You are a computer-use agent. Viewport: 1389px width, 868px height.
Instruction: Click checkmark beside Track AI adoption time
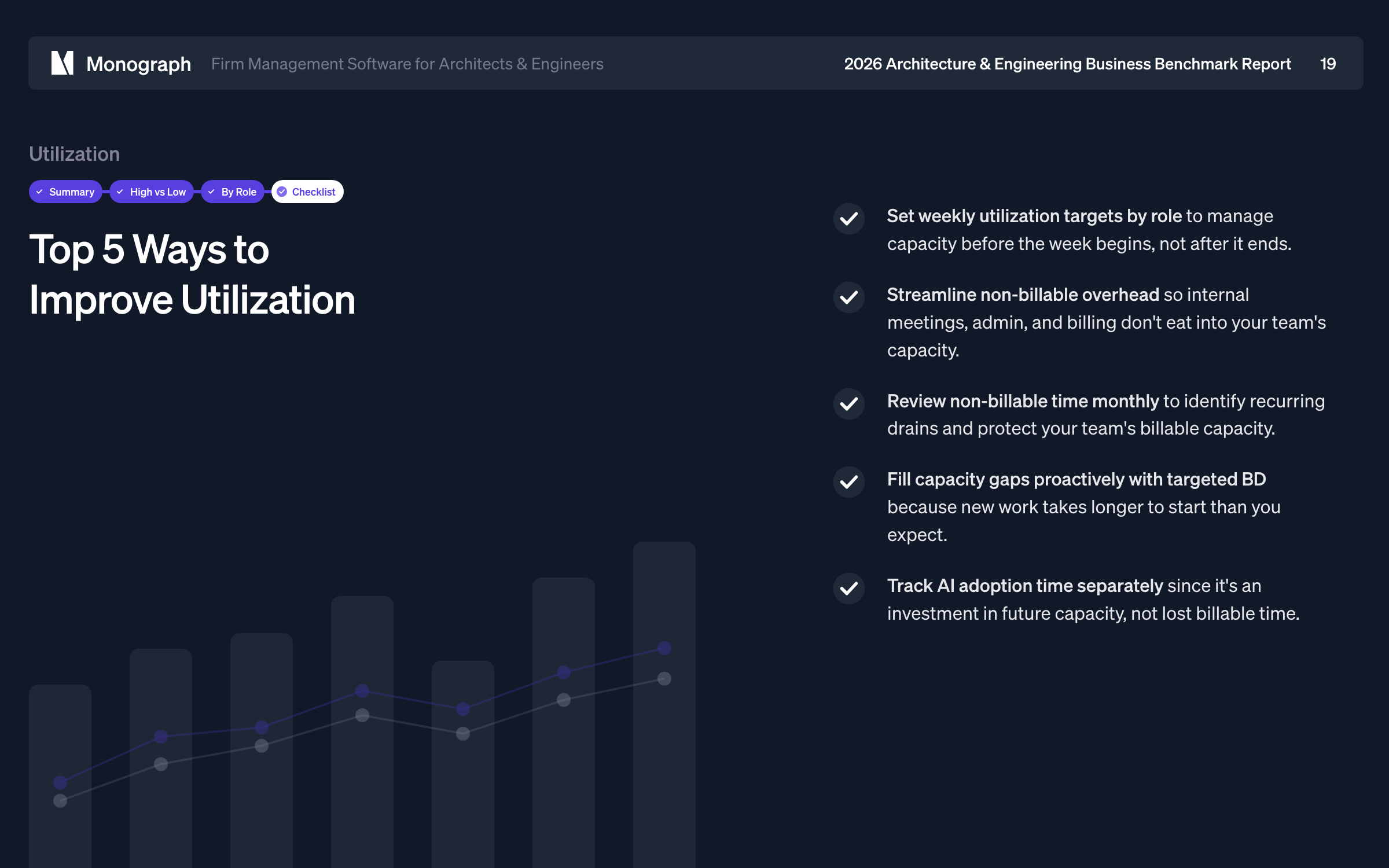coord(849,589)
